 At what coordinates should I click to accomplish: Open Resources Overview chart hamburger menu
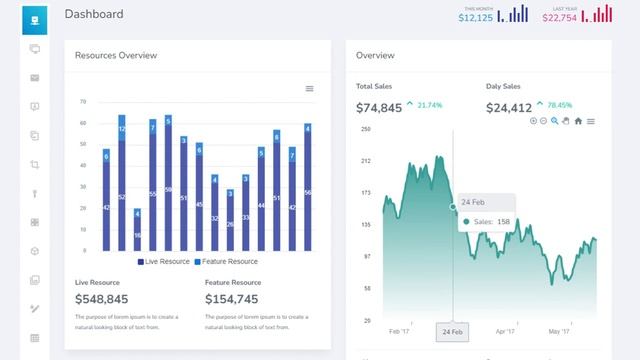point(309,89)
